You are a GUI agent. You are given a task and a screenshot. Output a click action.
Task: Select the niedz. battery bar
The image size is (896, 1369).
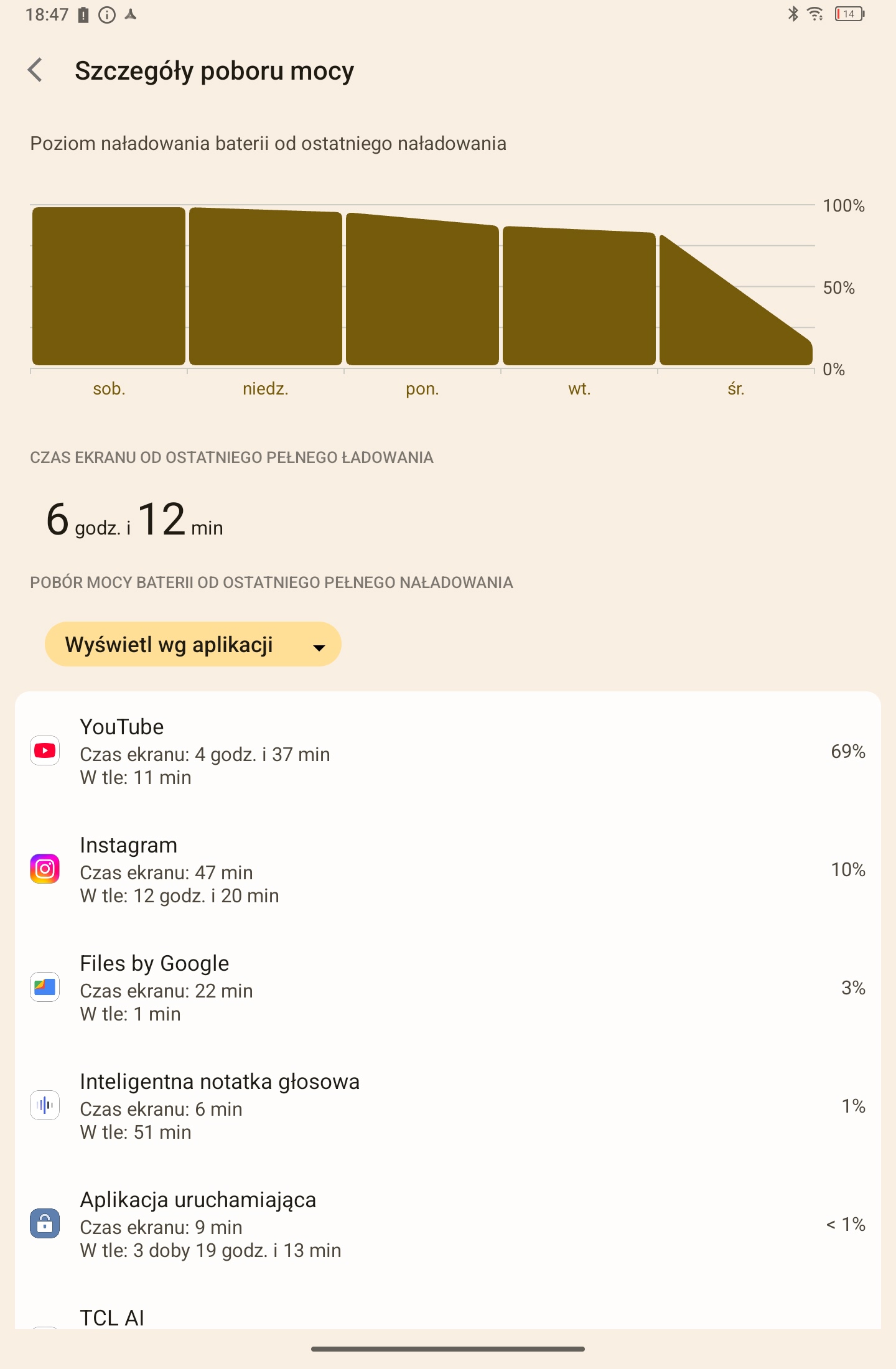tap(266, 286)
